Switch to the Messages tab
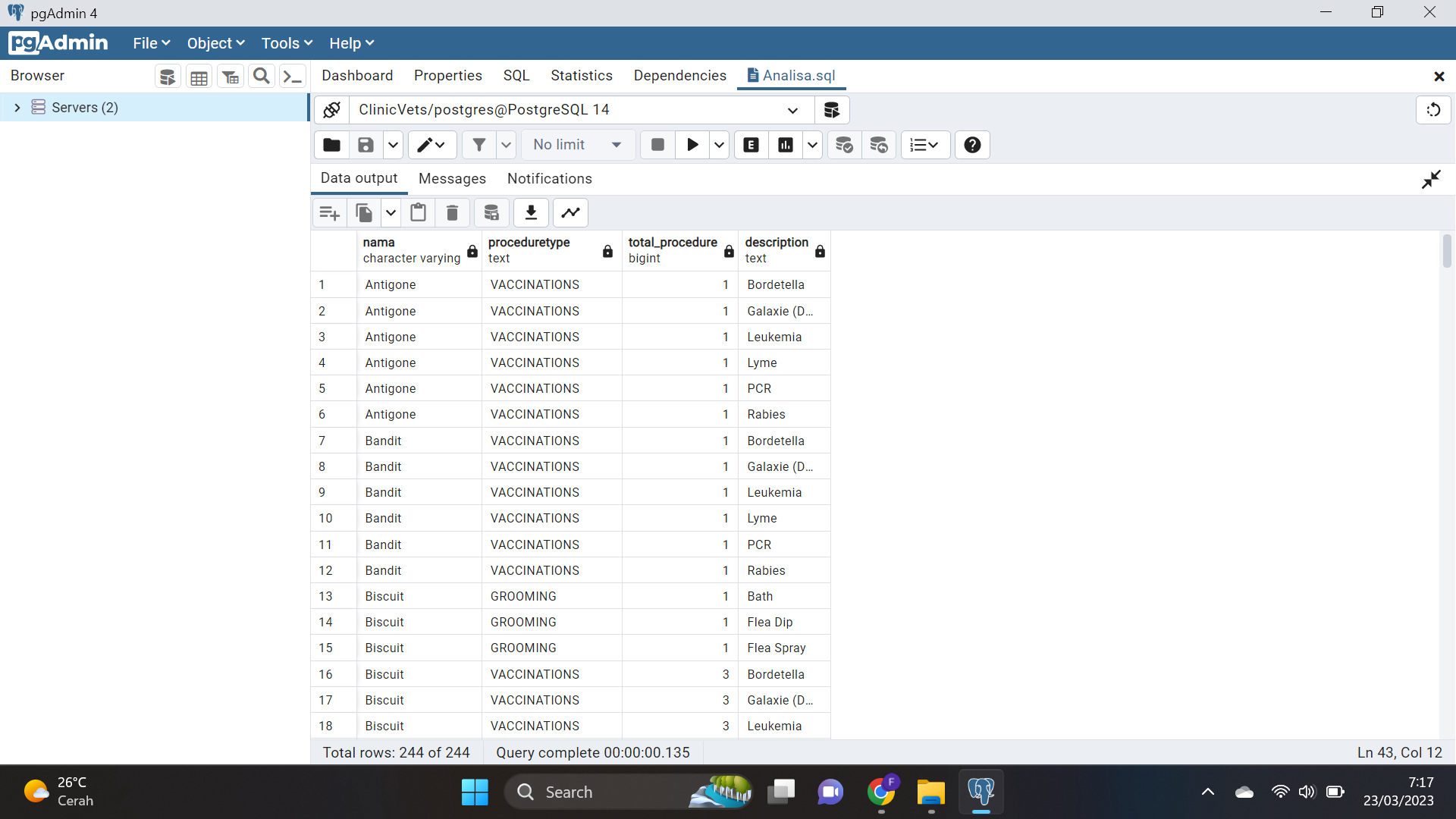1456x819 pixels. coord(452,178)
